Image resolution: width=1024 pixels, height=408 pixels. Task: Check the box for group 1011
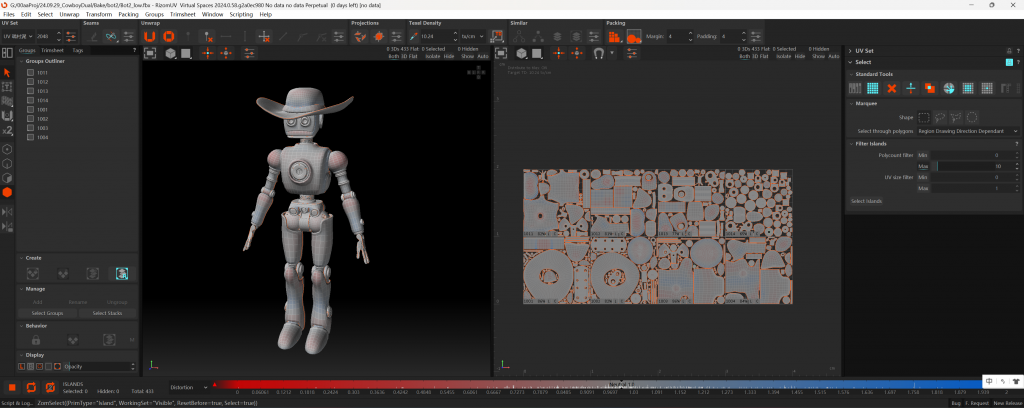[31, 72]
